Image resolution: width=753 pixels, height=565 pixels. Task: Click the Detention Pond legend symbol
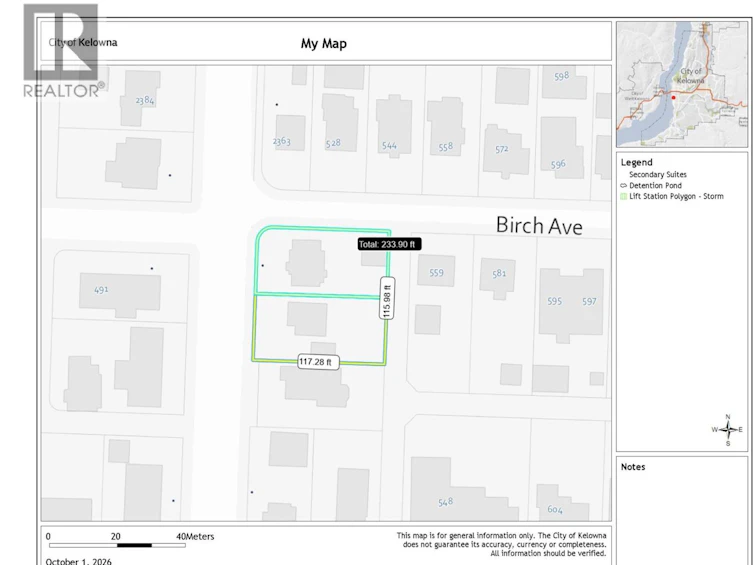tap(623, 185)
